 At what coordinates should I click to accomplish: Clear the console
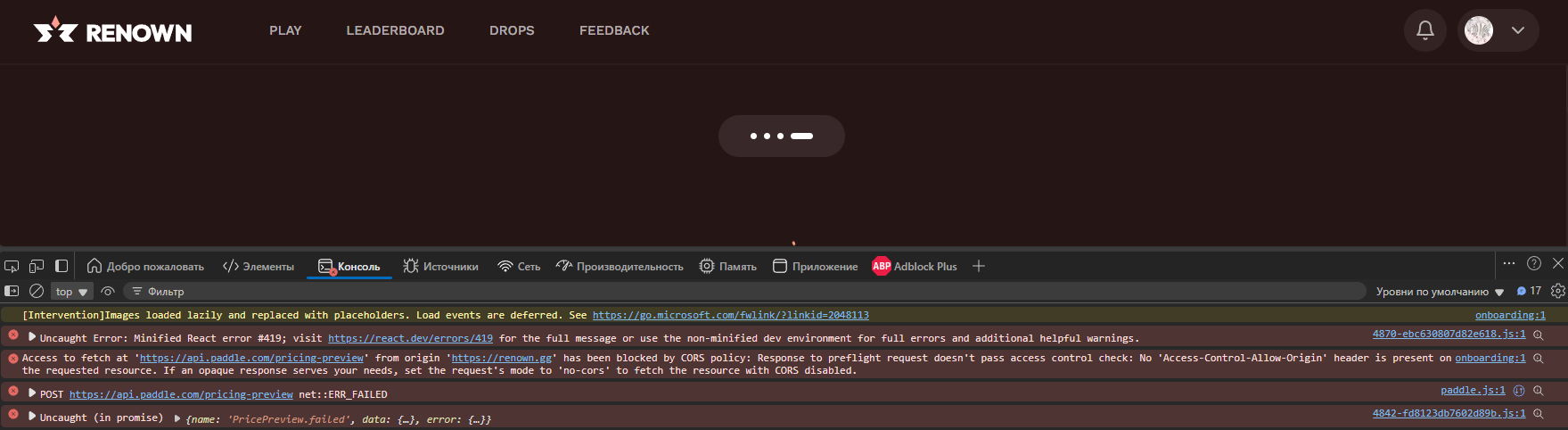click(x=37, y=291)
